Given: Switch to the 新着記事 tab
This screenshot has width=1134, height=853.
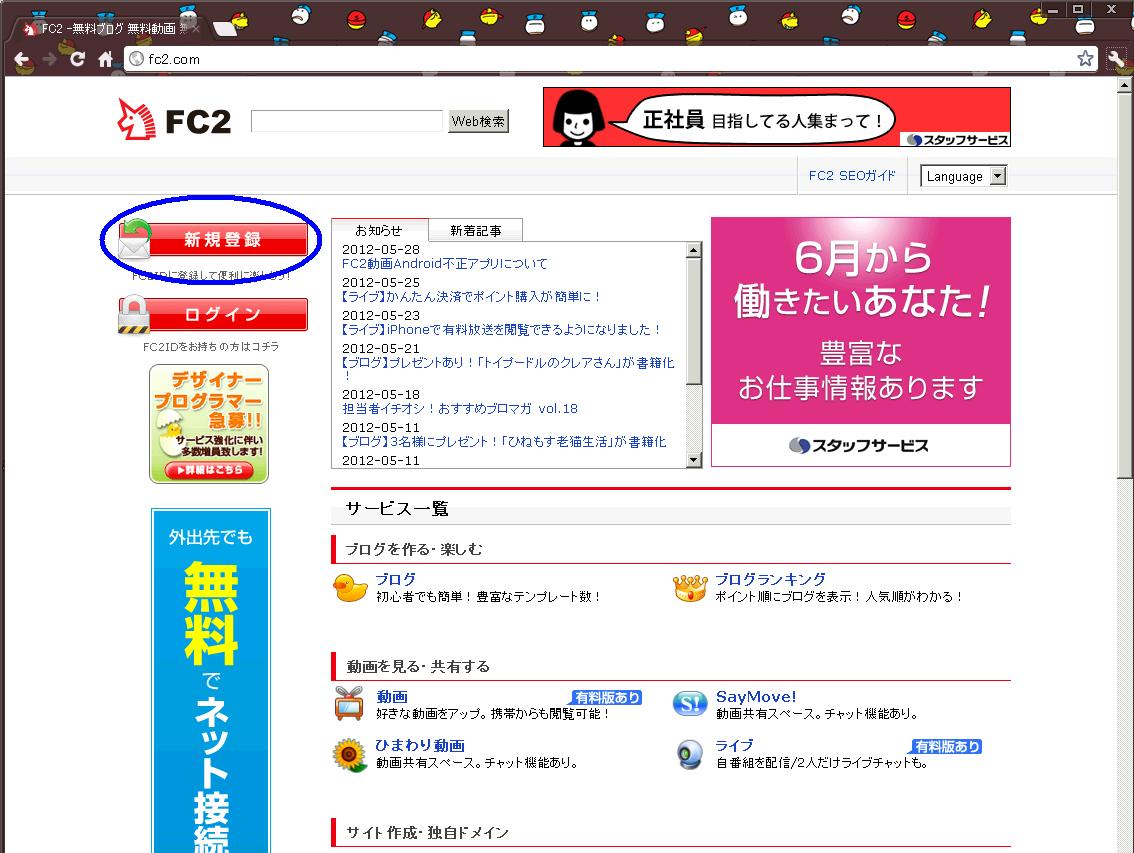Looking at the screenshot, I should pyautogui.click(x=476, y=231).
